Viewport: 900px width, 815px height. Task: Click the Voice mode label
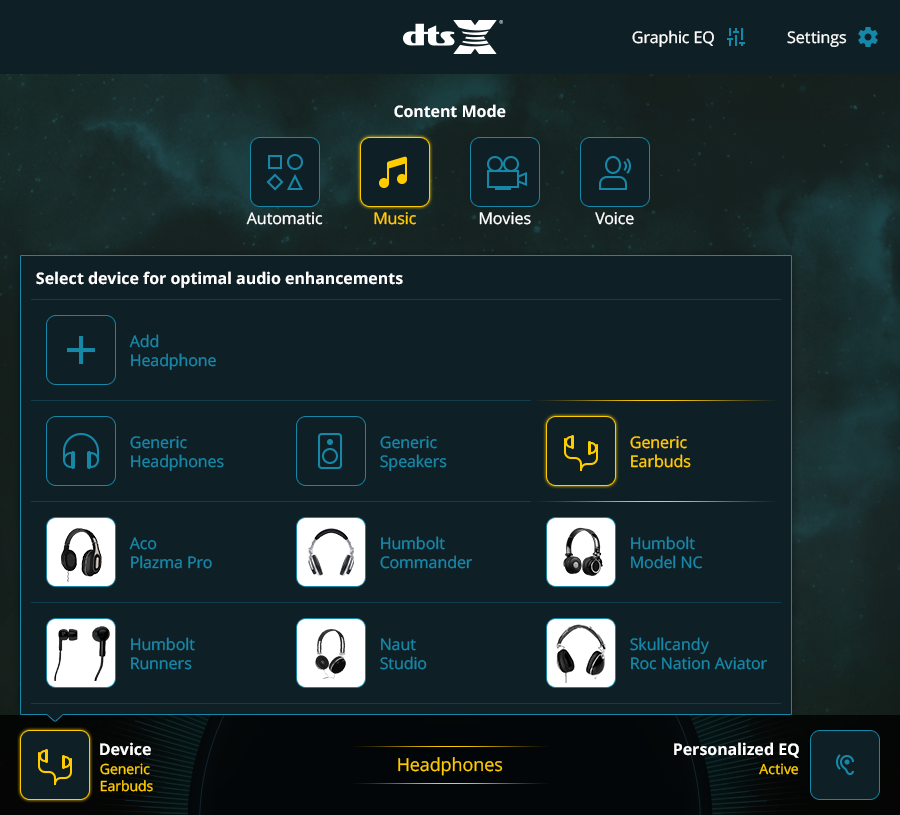click(x=615, y=219)
